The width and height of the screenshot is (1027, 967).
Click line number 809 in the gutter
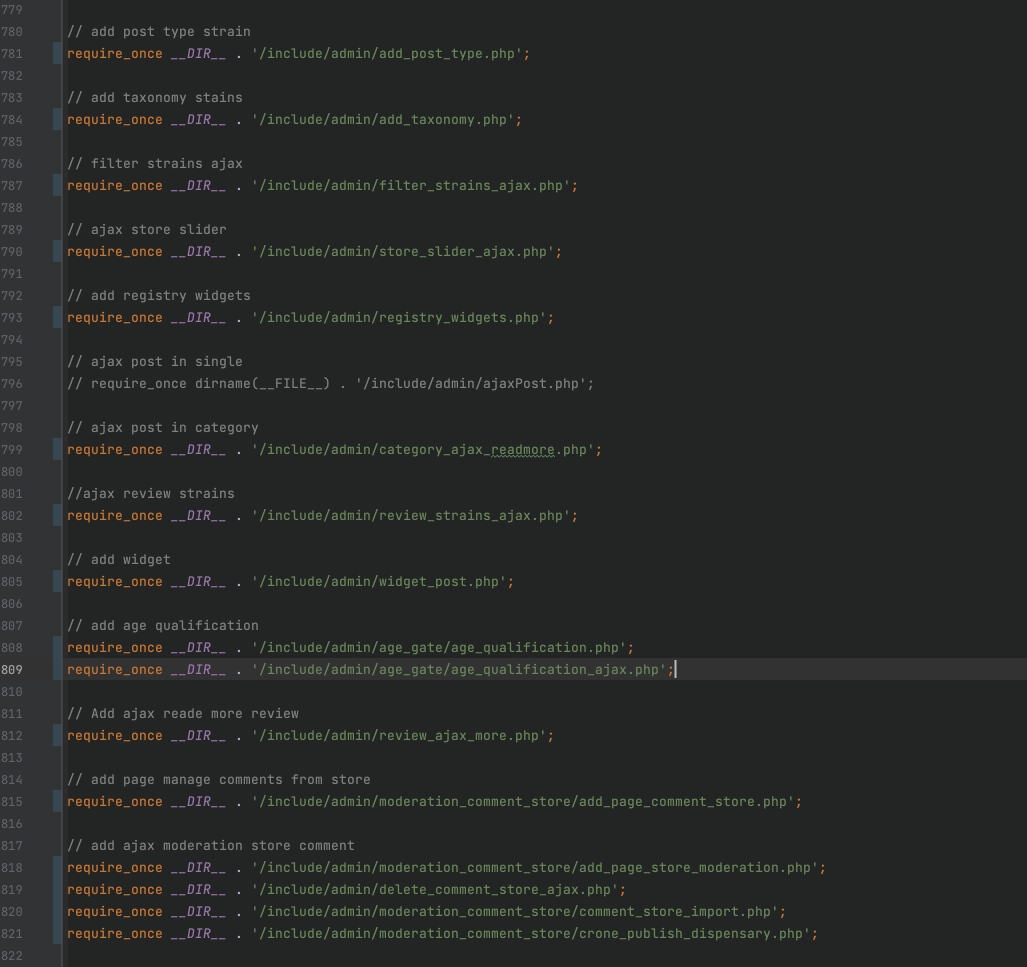14,669
